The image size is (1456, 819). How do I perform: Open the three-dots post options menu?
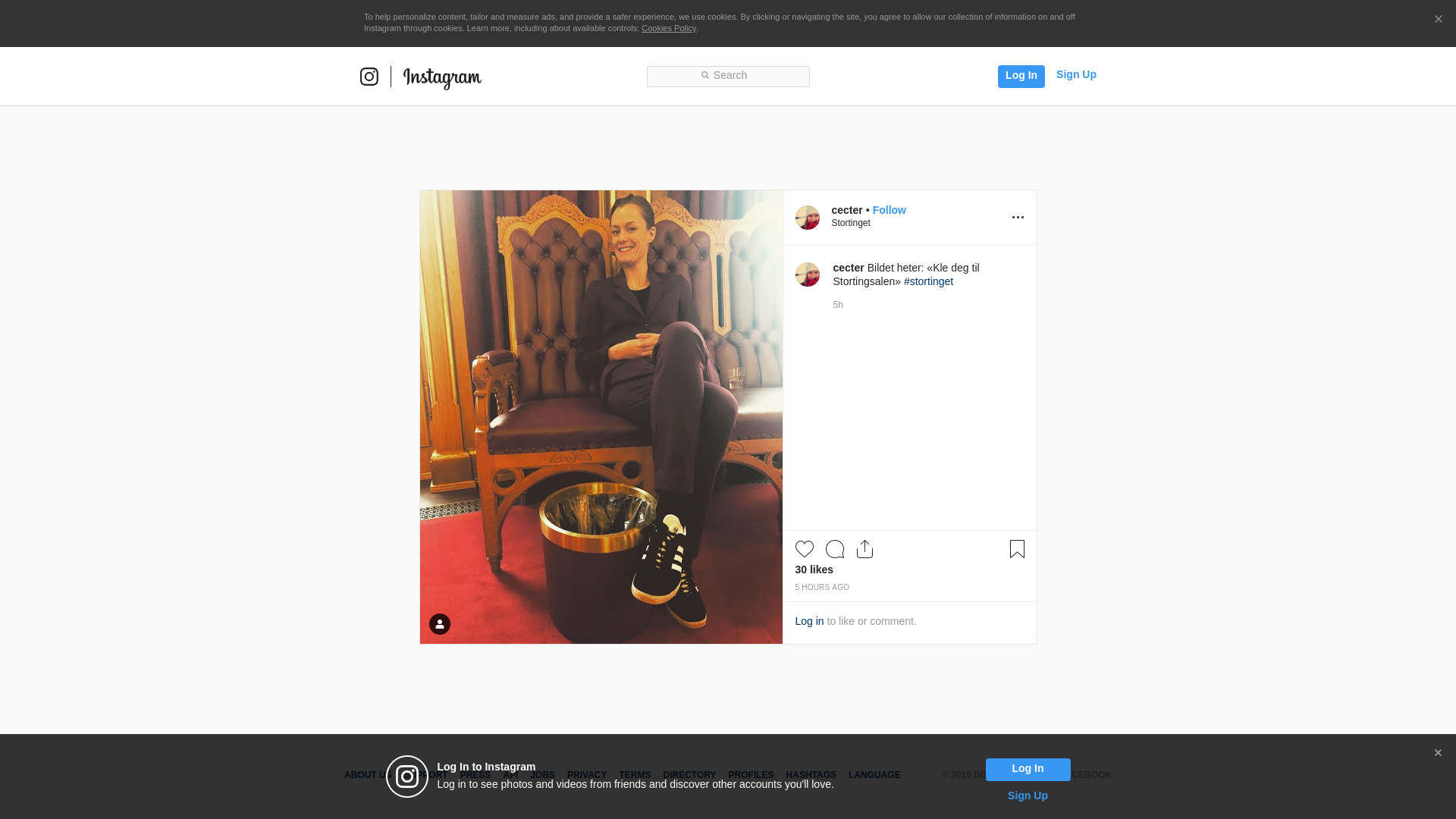coord(1018,218)
